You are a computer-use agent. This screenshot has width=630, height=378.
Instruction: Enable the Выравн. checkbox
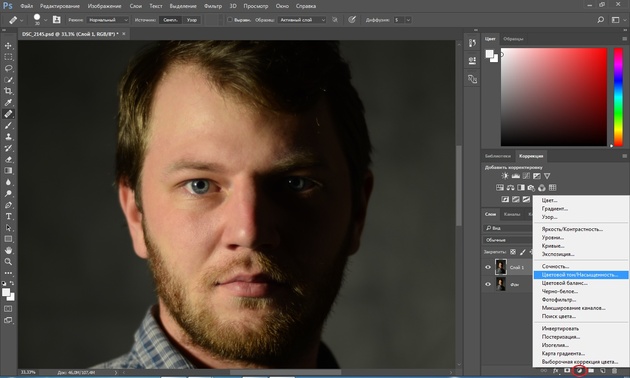coord(230,20)
